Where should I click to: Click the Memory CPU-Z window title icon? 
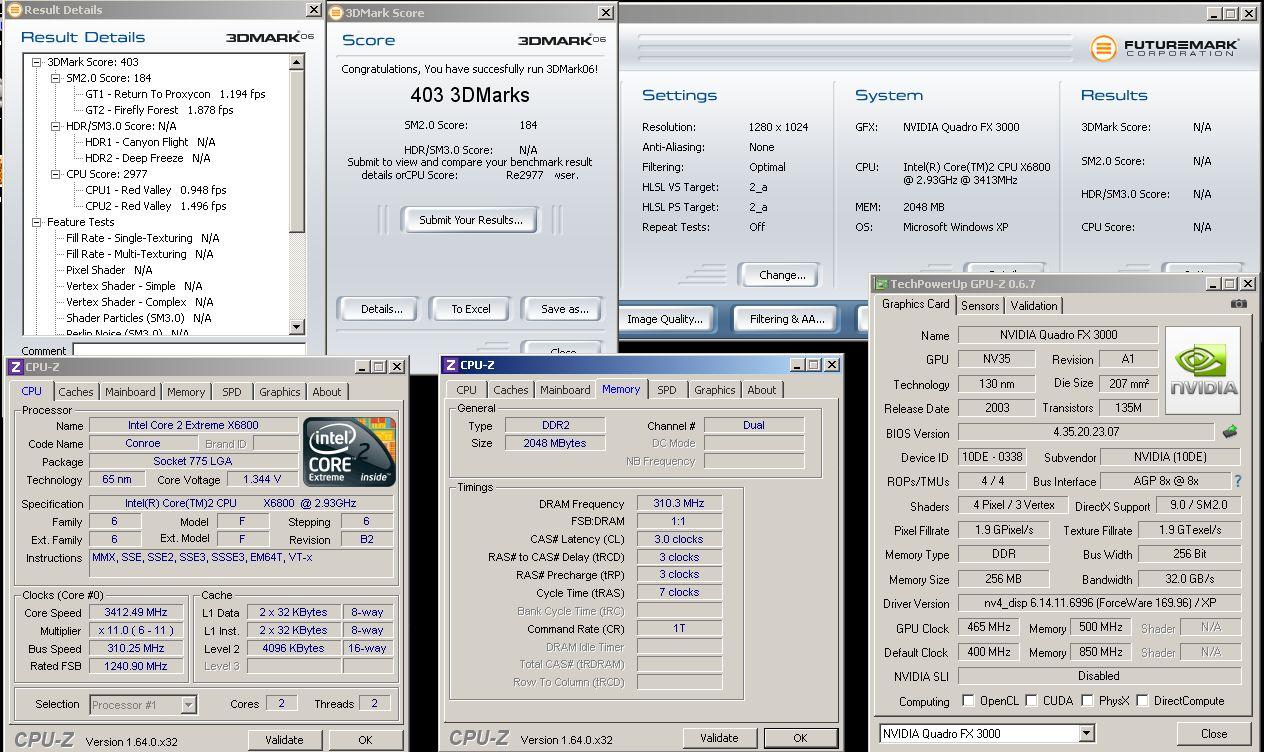point(450,365)
